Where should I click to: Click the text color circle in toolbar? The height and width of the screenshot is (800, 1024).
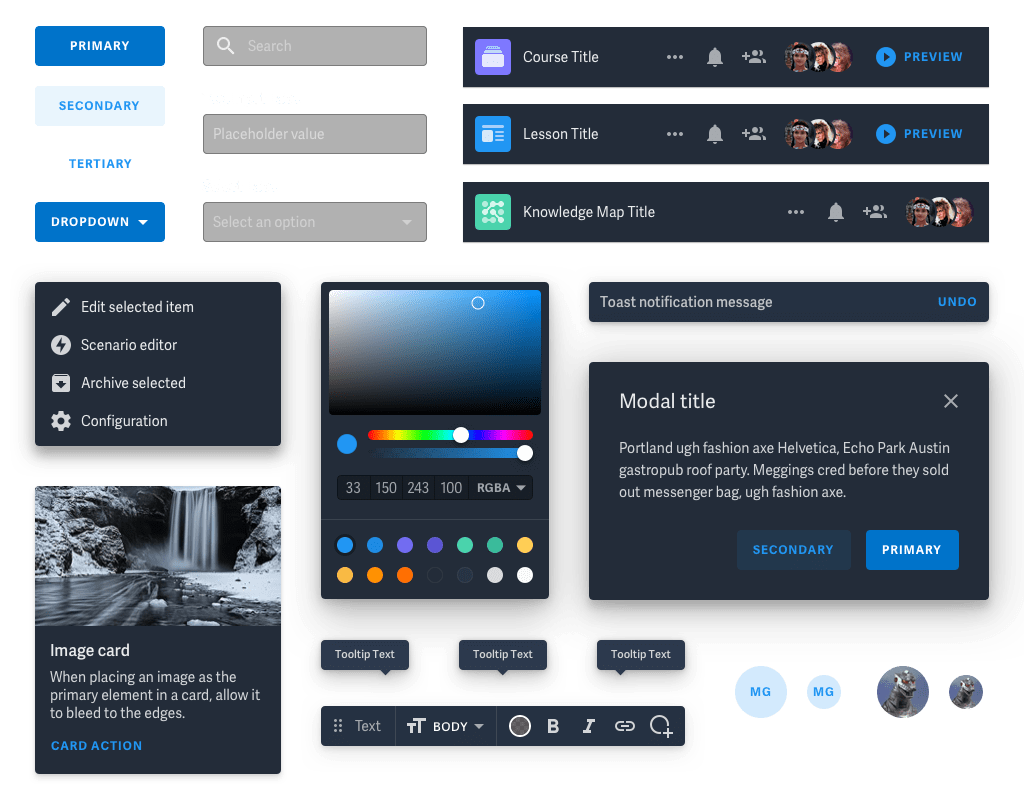point(520,726)
